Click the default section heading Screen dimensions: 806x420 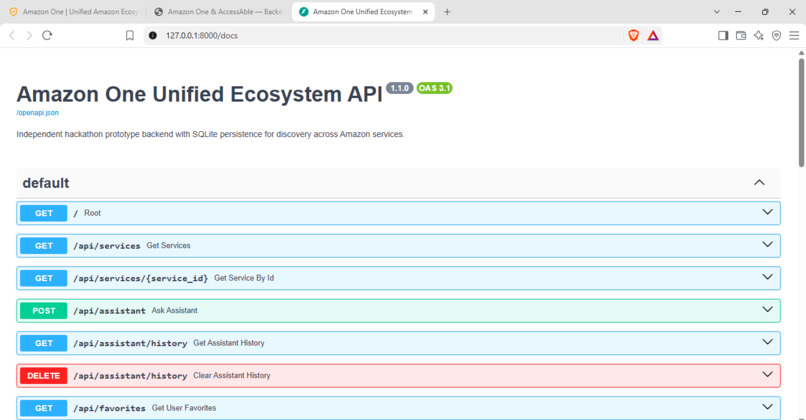(x=46, y=183)
